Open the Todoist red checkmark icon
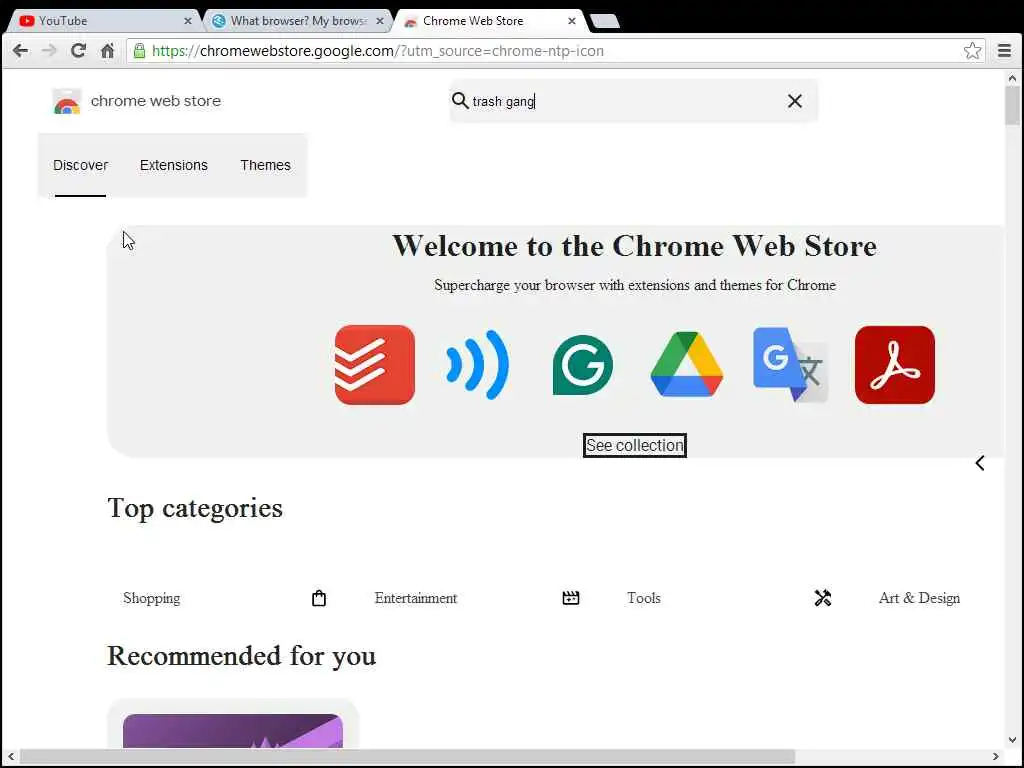The width and height of the screenshot is (1024, 768). [374, 365]
